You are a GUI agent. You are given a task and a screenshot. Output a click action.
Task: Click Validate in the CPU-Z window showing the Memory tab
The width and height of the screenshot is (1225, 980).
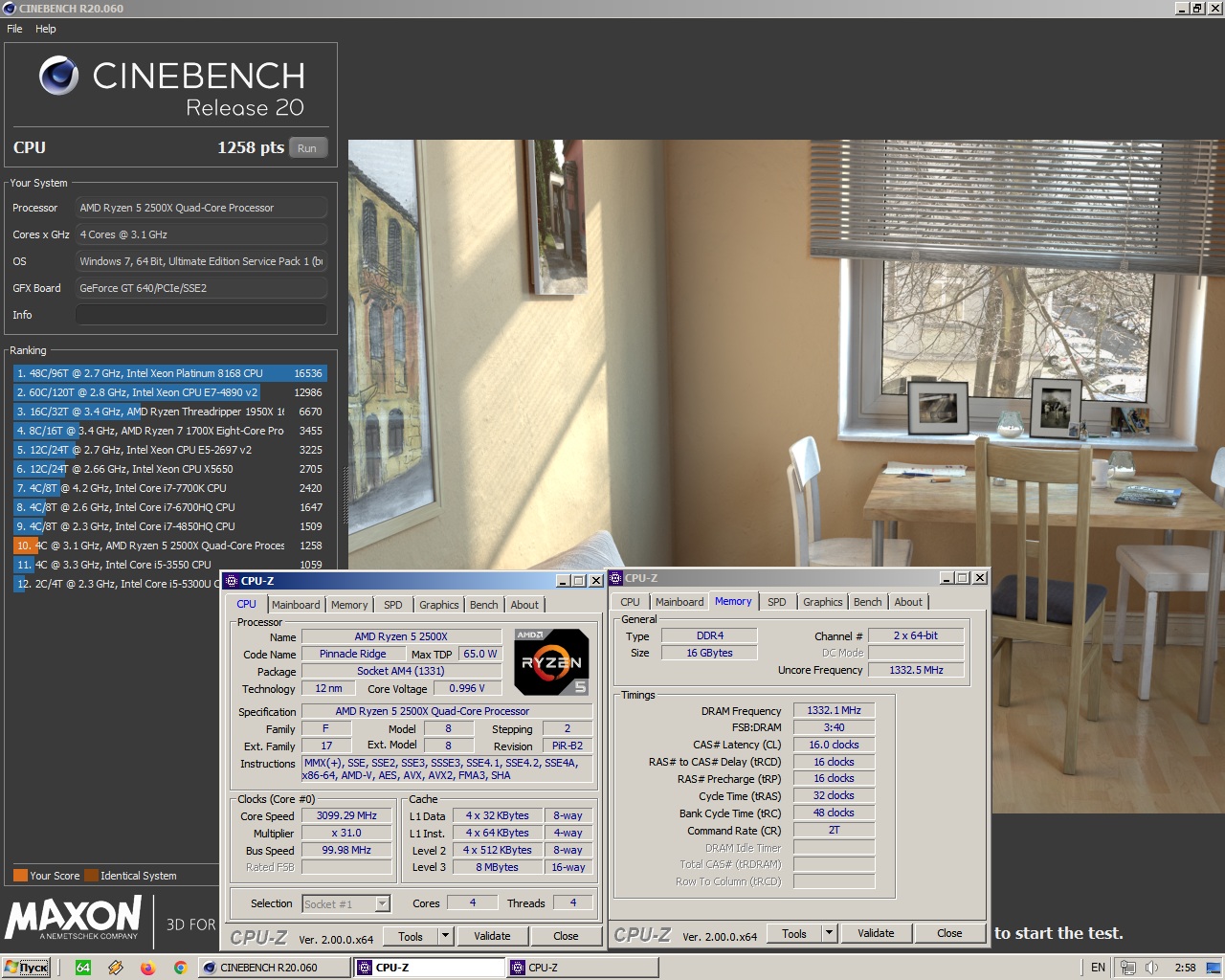[x=876, y=933]
